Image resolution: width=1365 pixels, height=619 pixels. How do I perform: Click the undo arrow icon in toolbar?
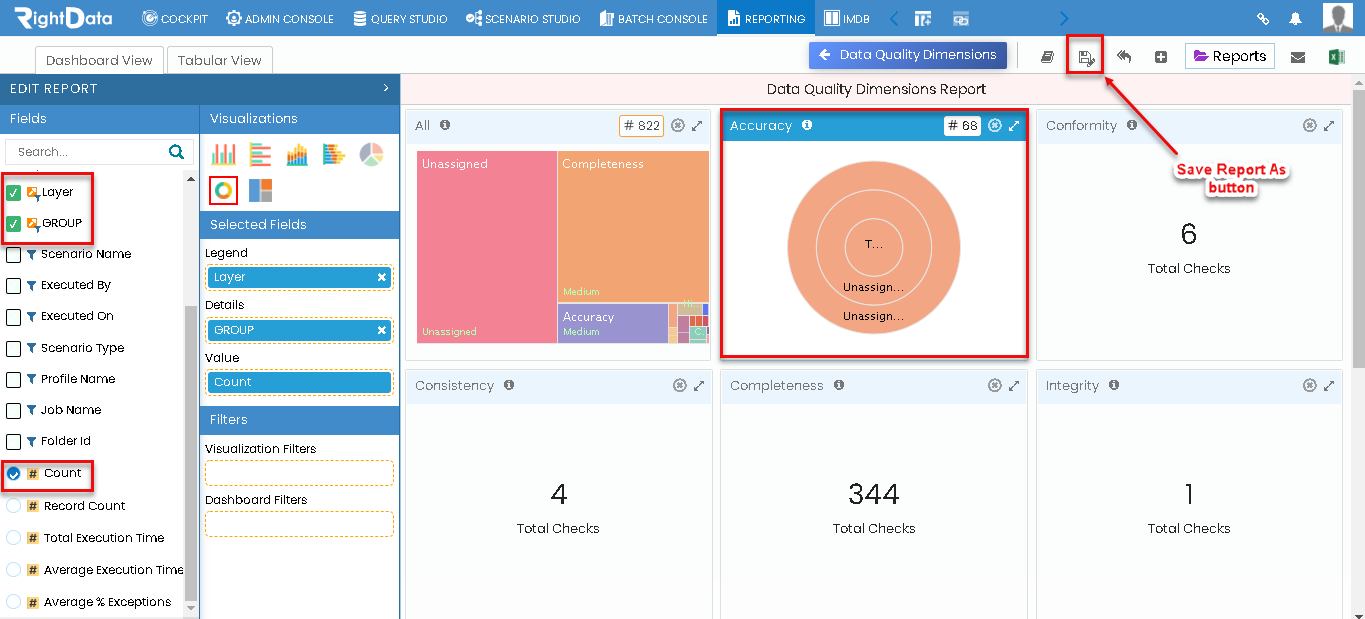click(x=1124, y=57)
